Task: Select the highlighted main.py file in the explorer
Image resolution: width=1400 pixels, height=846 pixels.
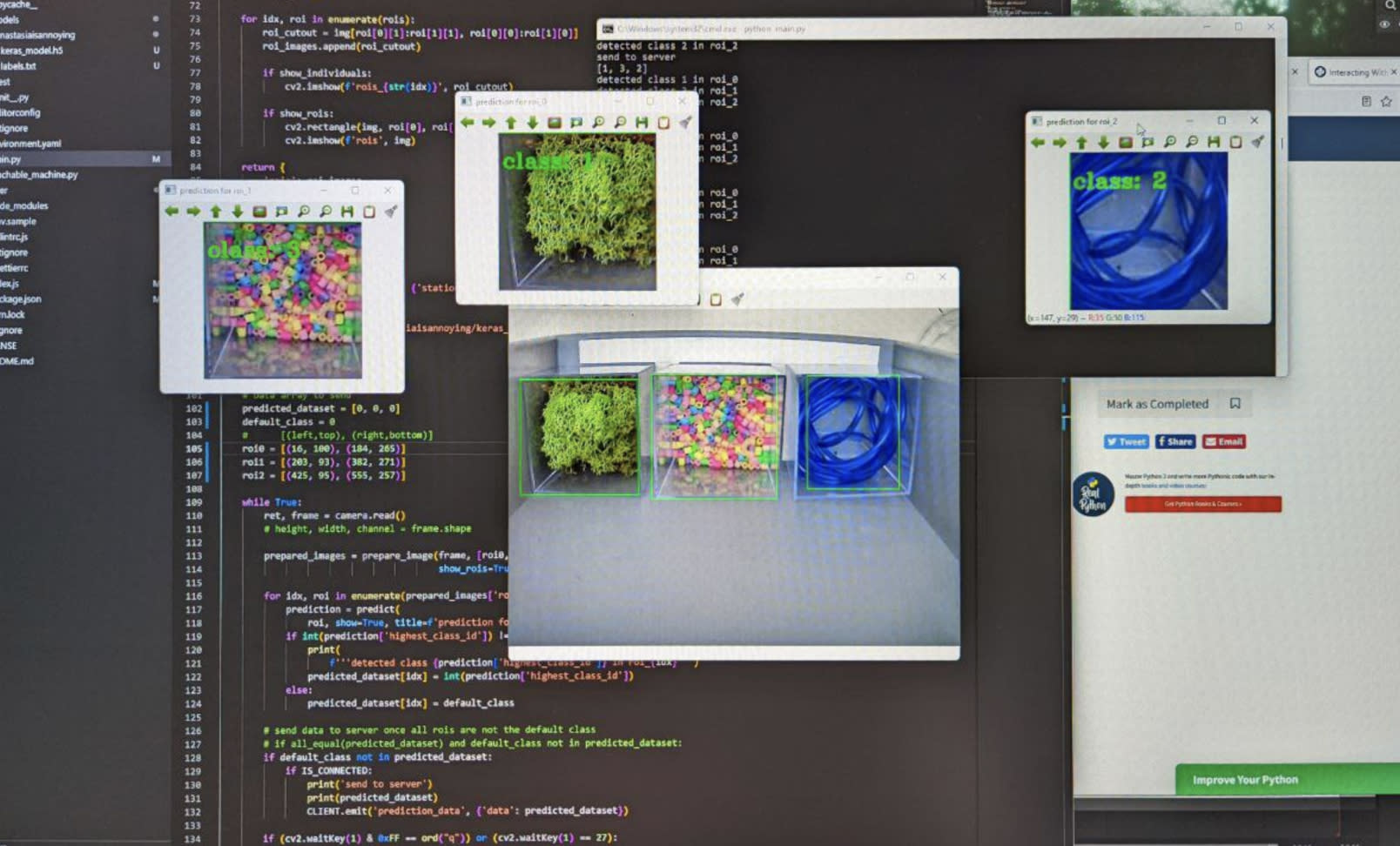Action: (84, 159)
